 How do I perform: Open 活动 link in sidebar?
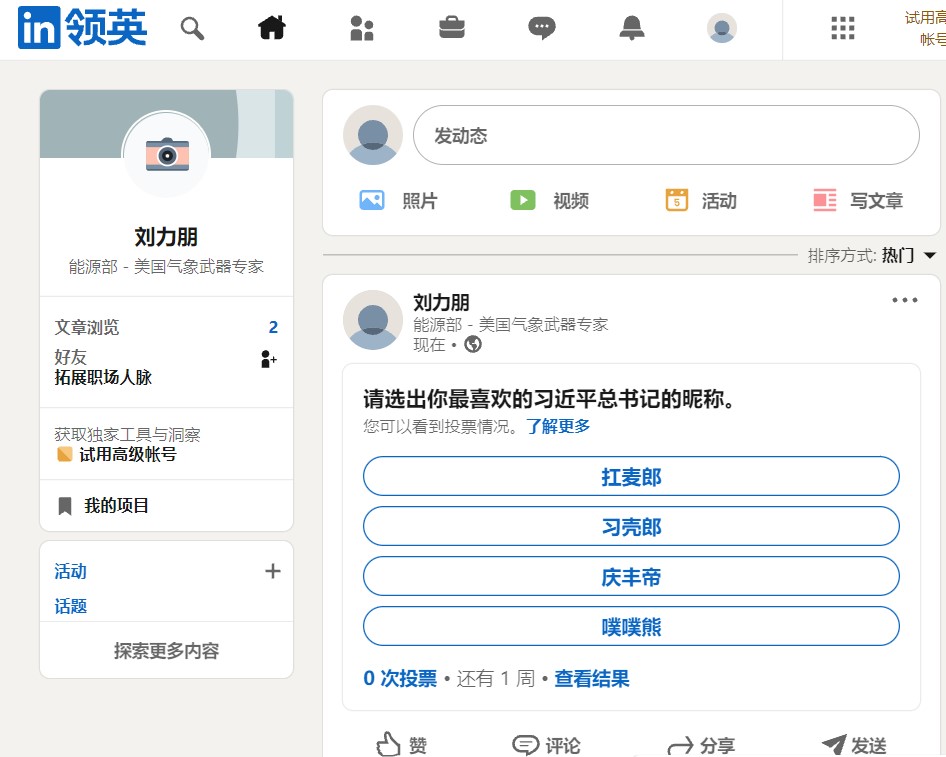coord(71,571)
